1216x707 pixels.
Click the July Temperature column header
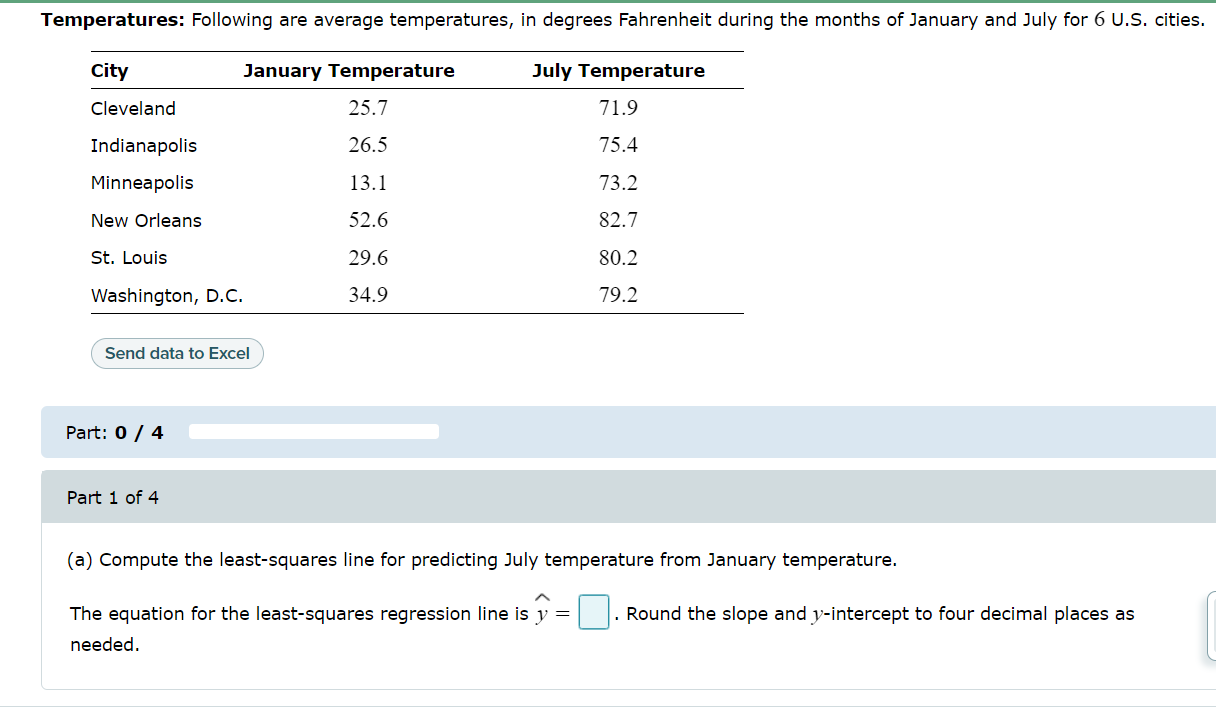[x=617, y=70]
